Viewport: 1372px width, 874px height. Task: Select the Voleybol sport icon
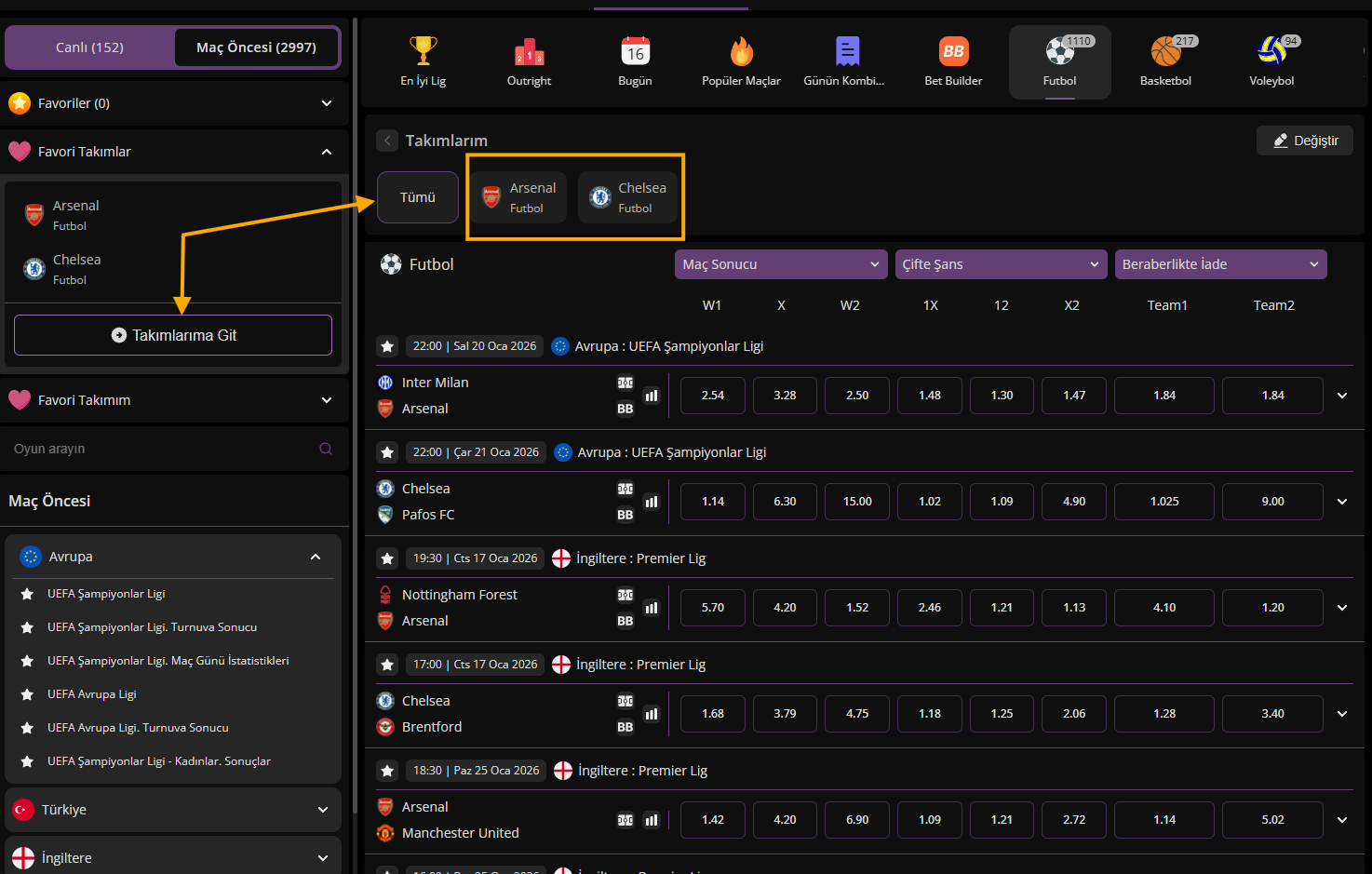pos(1271,50)
